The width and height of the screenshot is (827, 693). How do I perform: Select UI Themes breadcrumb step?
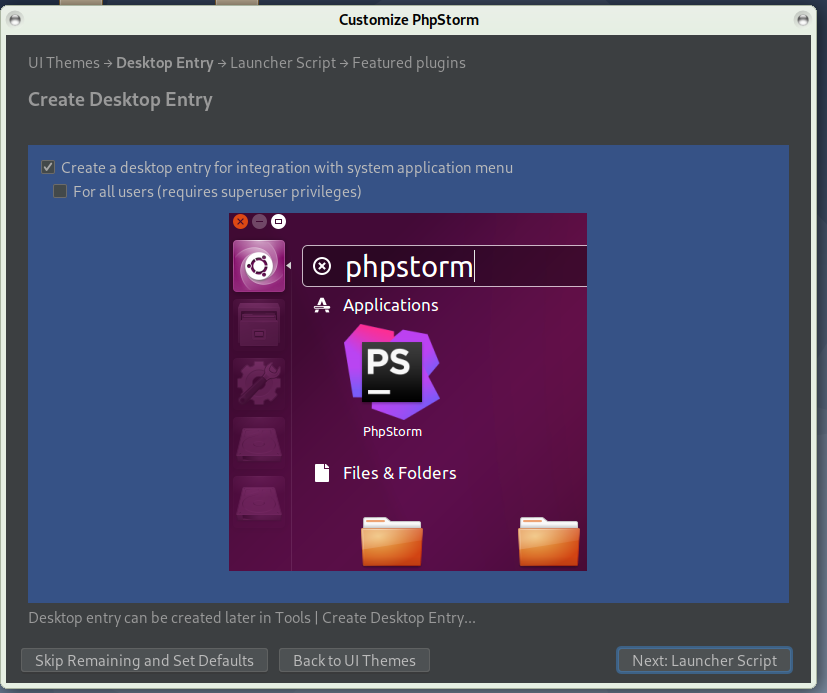click(64, 63)
